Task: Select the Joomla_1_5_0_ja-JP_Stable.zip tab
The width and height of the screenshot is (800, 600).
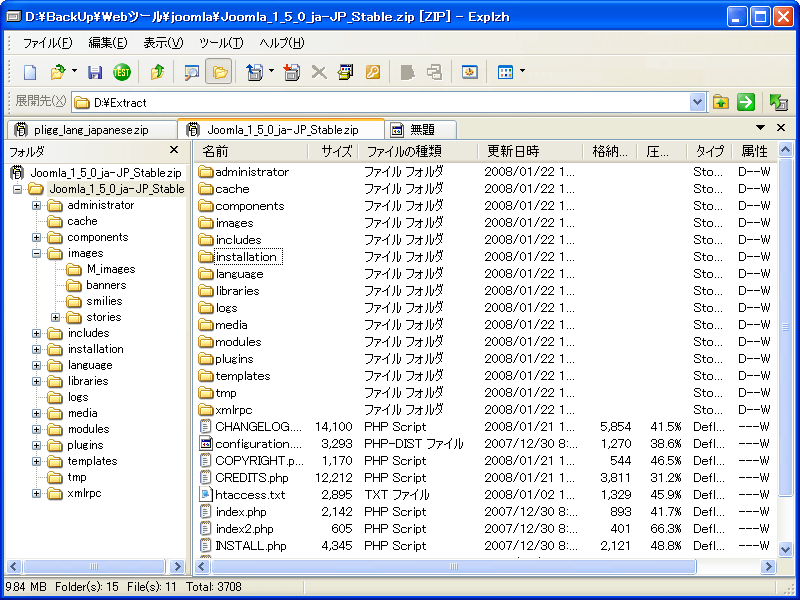Action: coord(281,129)
